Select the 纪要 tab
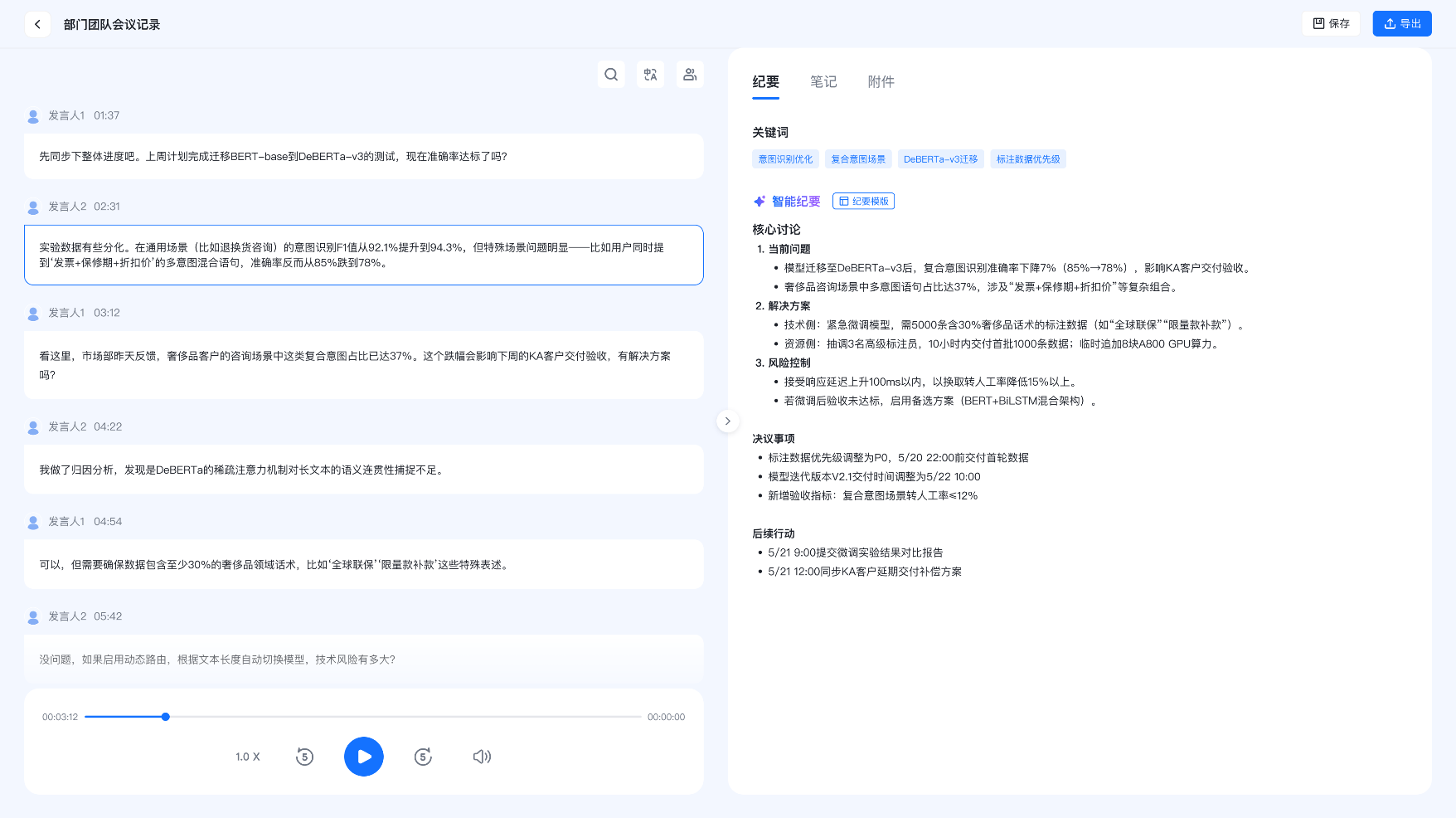1456x818 pixels. (x=765, y=82)
